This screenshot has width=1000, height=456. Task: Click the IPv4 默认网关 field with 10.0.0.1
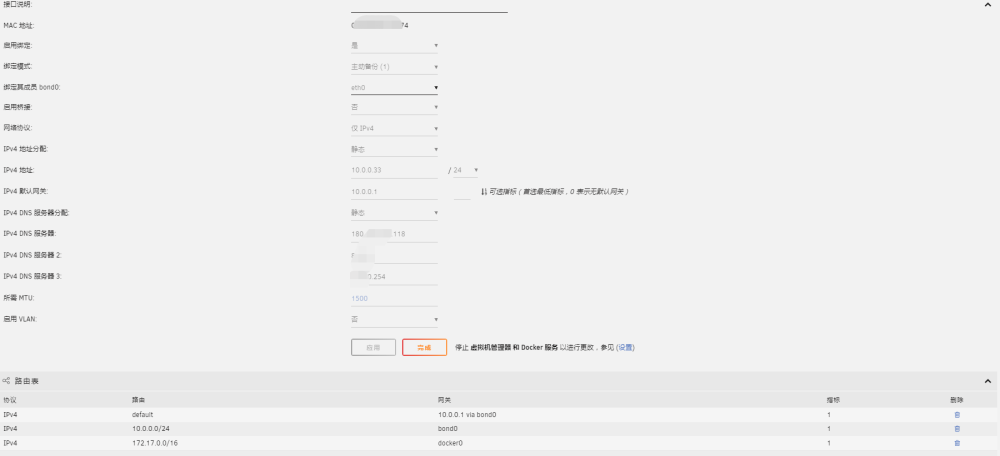click(x=394, y=191)
